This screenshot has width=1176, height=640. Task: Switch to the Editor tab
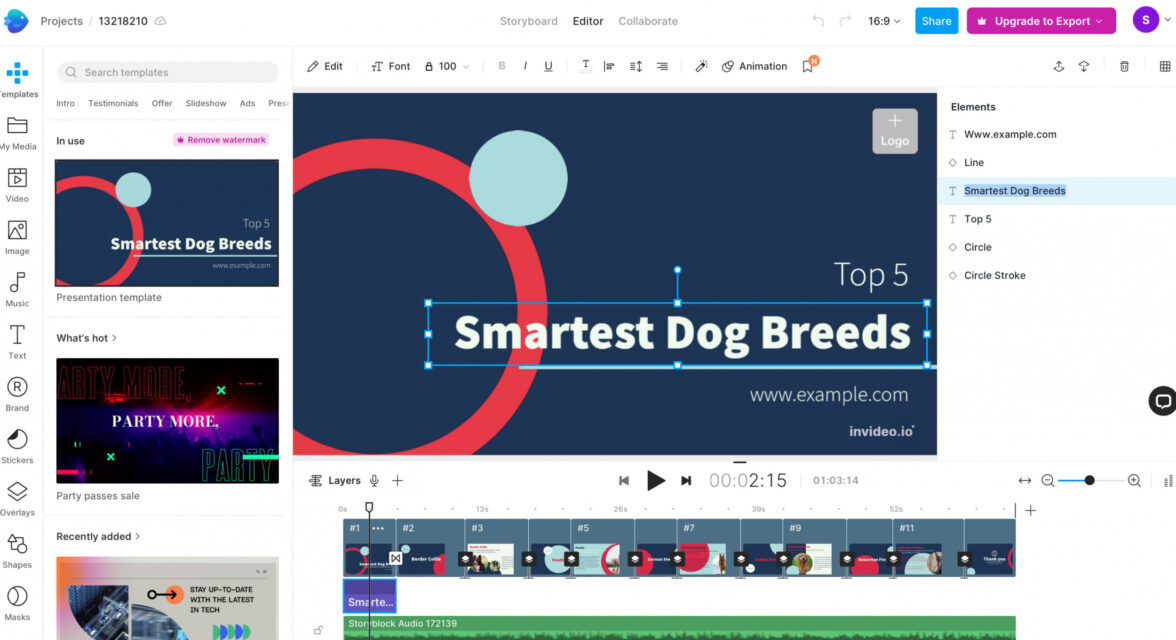(x=588, y=21)
